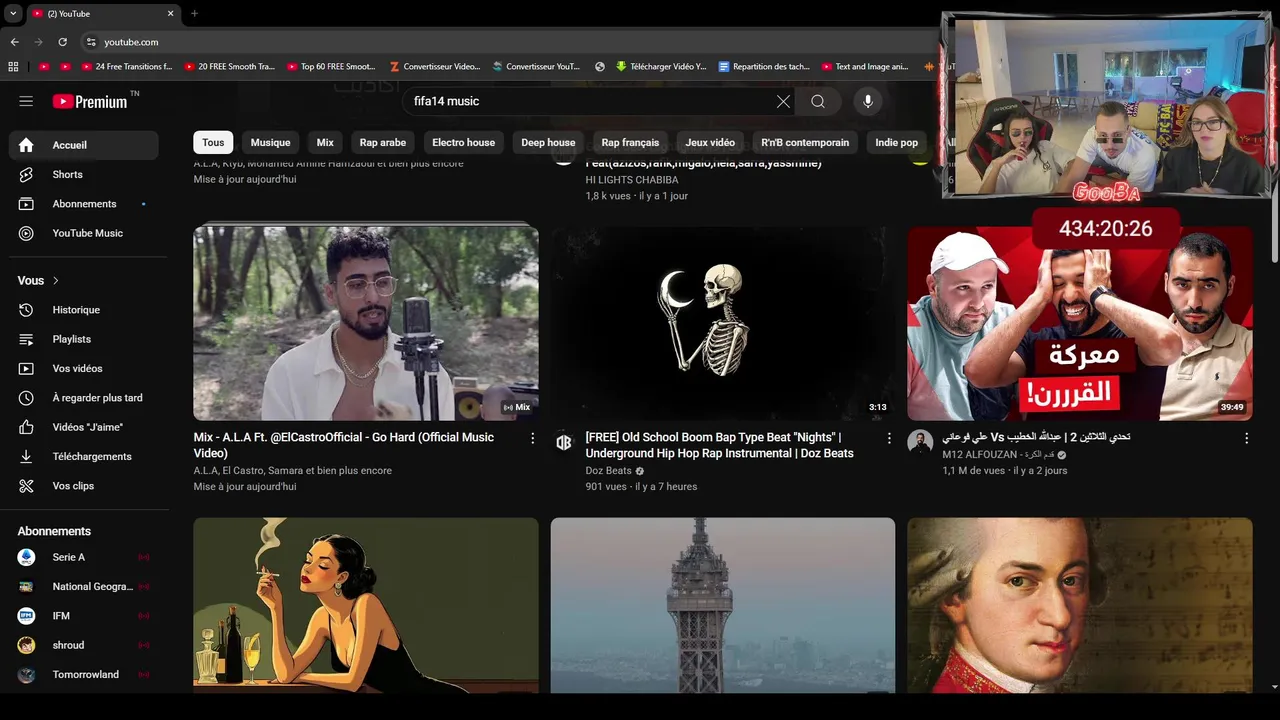This screenshot has width=1280, height=720.
Task: Open the 24 Free Transitions bookmark
Action: (125, 67)
